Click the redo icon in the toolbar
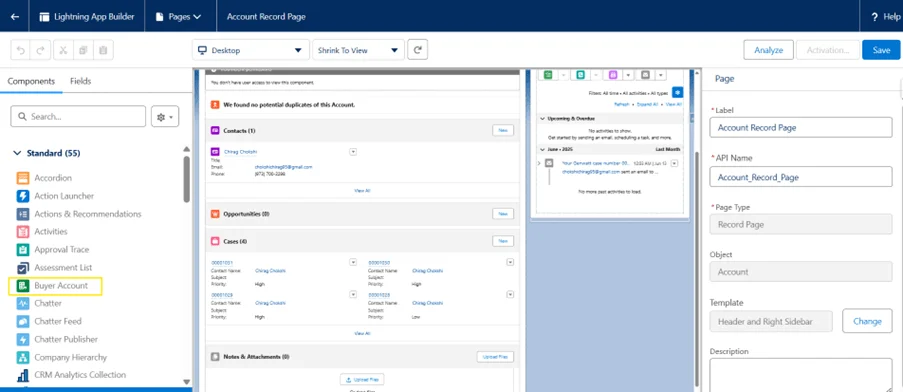 [40, 50]
